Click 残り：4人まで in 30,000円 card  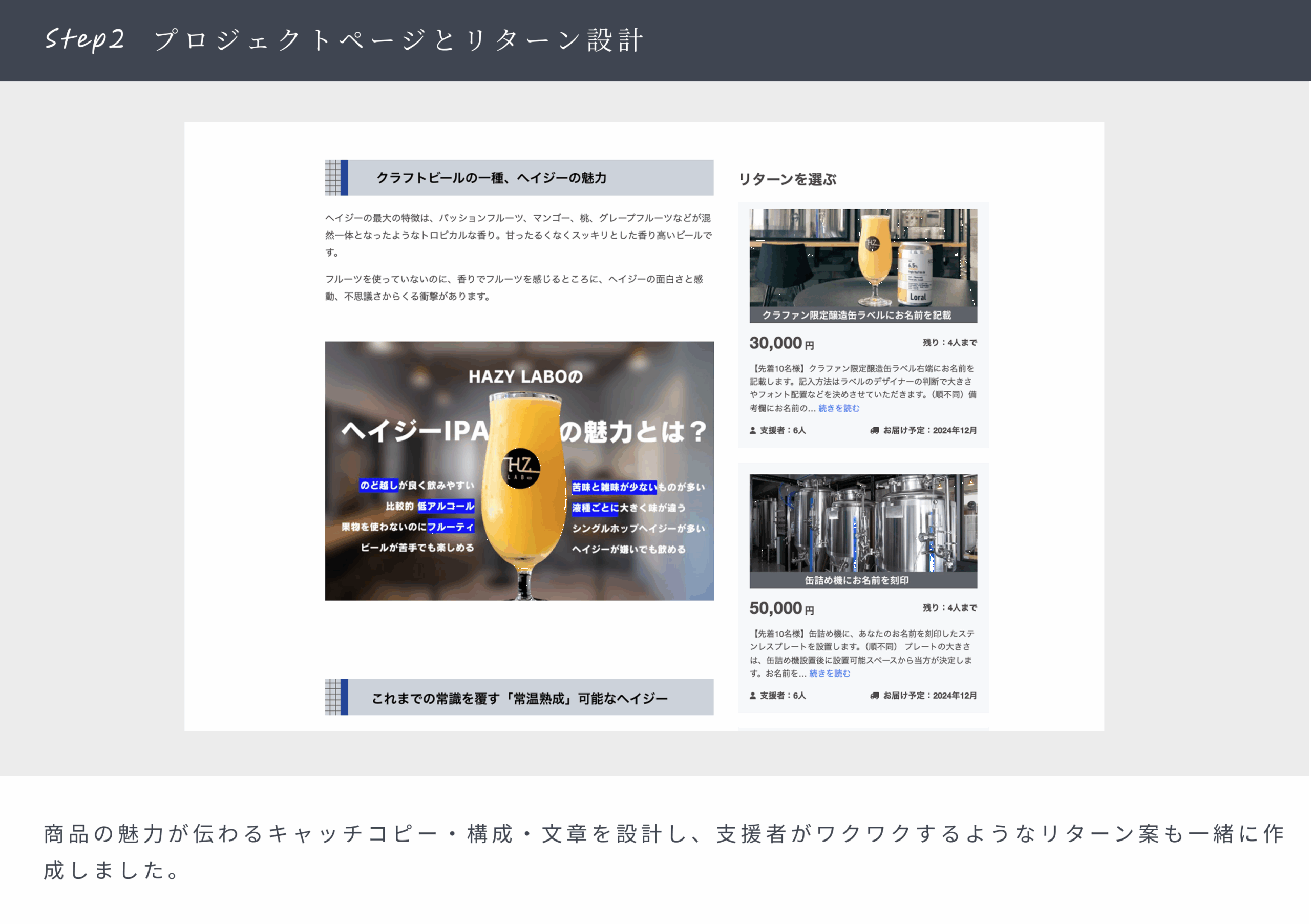tap(949, 342)
